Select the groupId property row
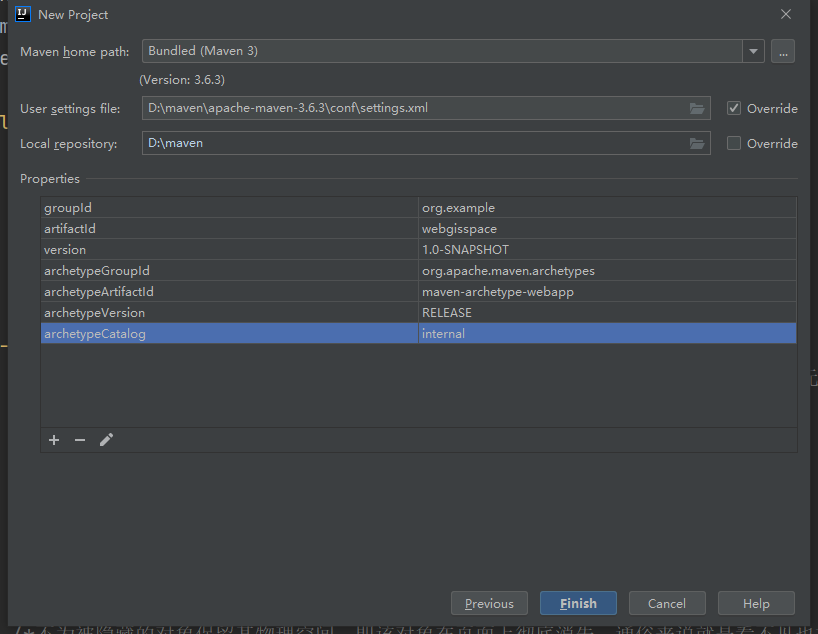Screen dimensions: 818x634 (x=418, y=208)
